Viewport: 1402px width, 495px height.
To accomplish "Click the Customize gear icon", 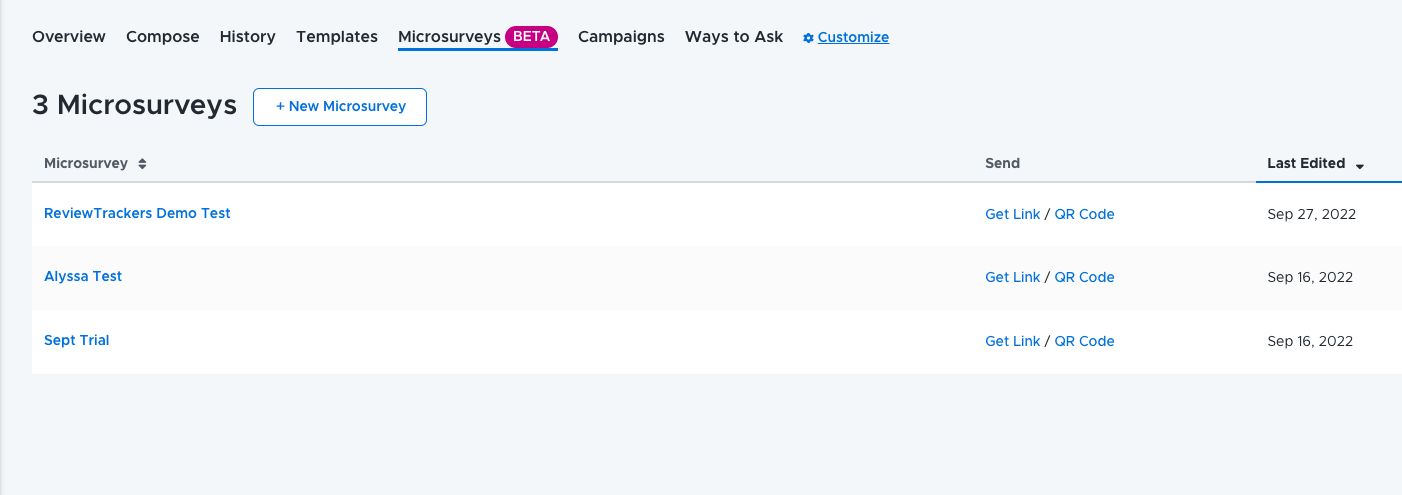I will pyautogui.click(x=808, y=38).
